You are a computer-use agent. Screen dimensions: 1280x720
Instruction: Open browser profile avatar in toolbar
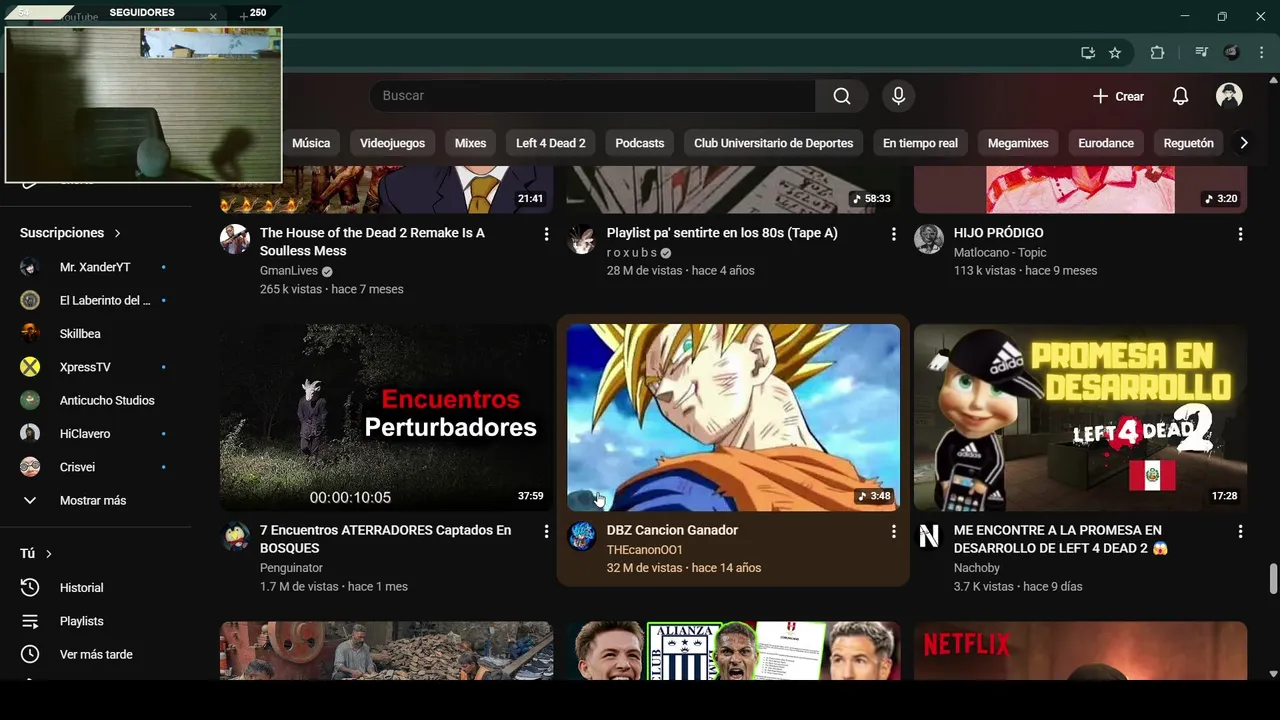[x=1232, y=53]
